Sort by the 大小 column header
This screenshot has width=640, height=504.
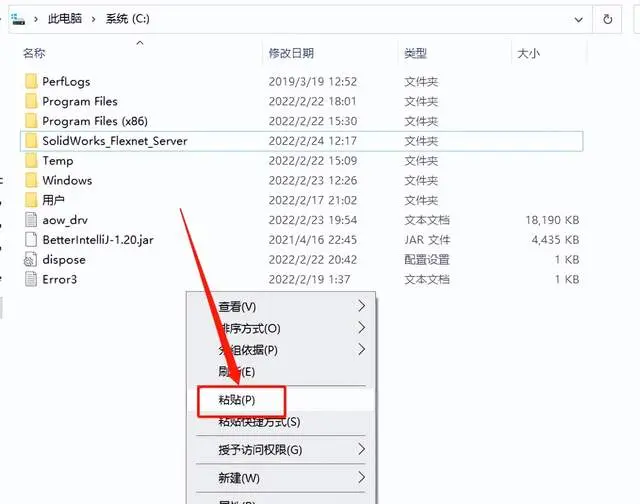tap(528, 53)
